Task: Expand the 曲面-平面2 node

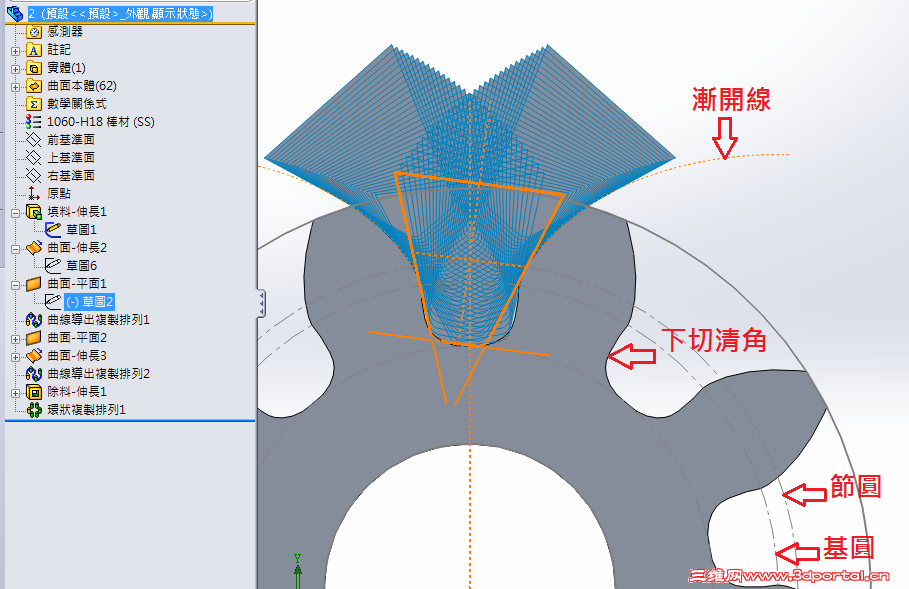Action: pyautogui.click(x=16, y=339)
